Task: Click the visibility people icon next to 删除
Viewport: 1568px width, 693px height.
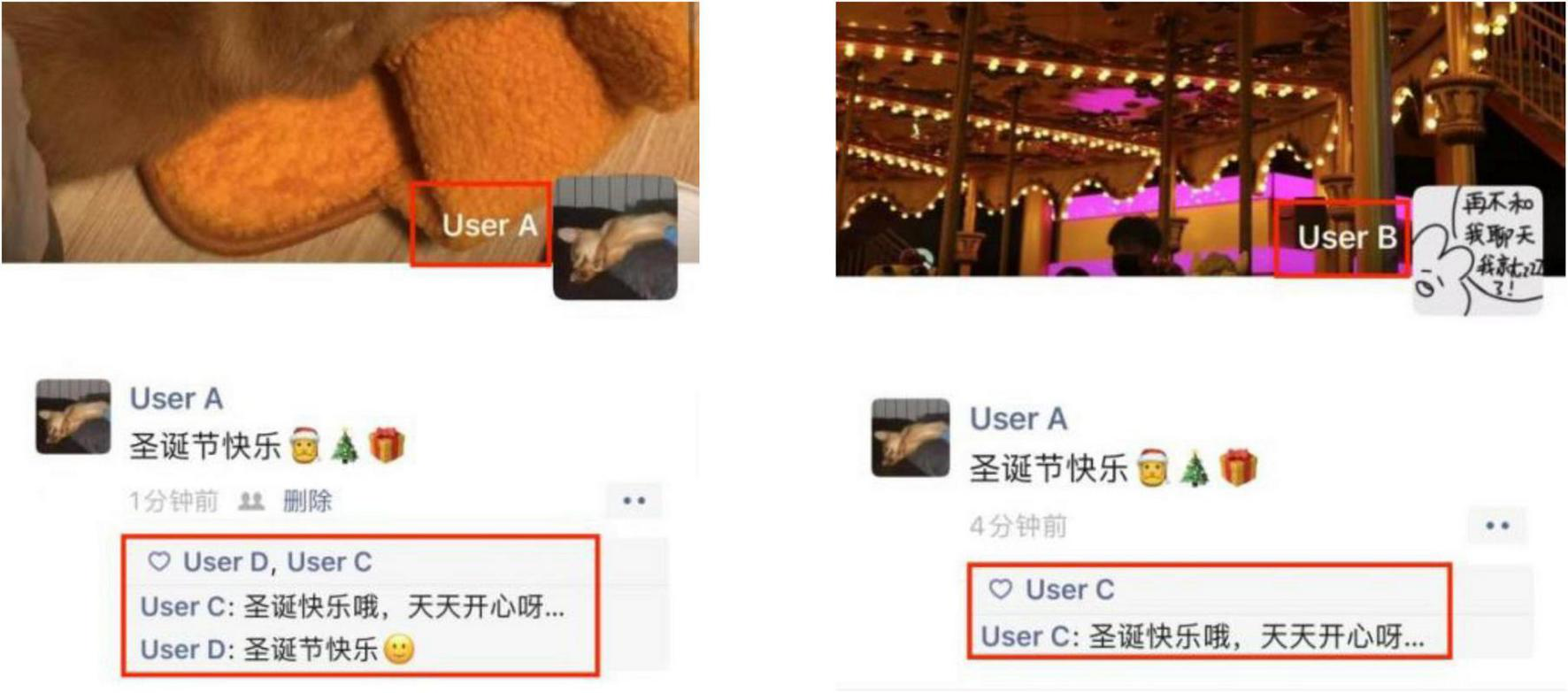Action: (x=251, y=502)
